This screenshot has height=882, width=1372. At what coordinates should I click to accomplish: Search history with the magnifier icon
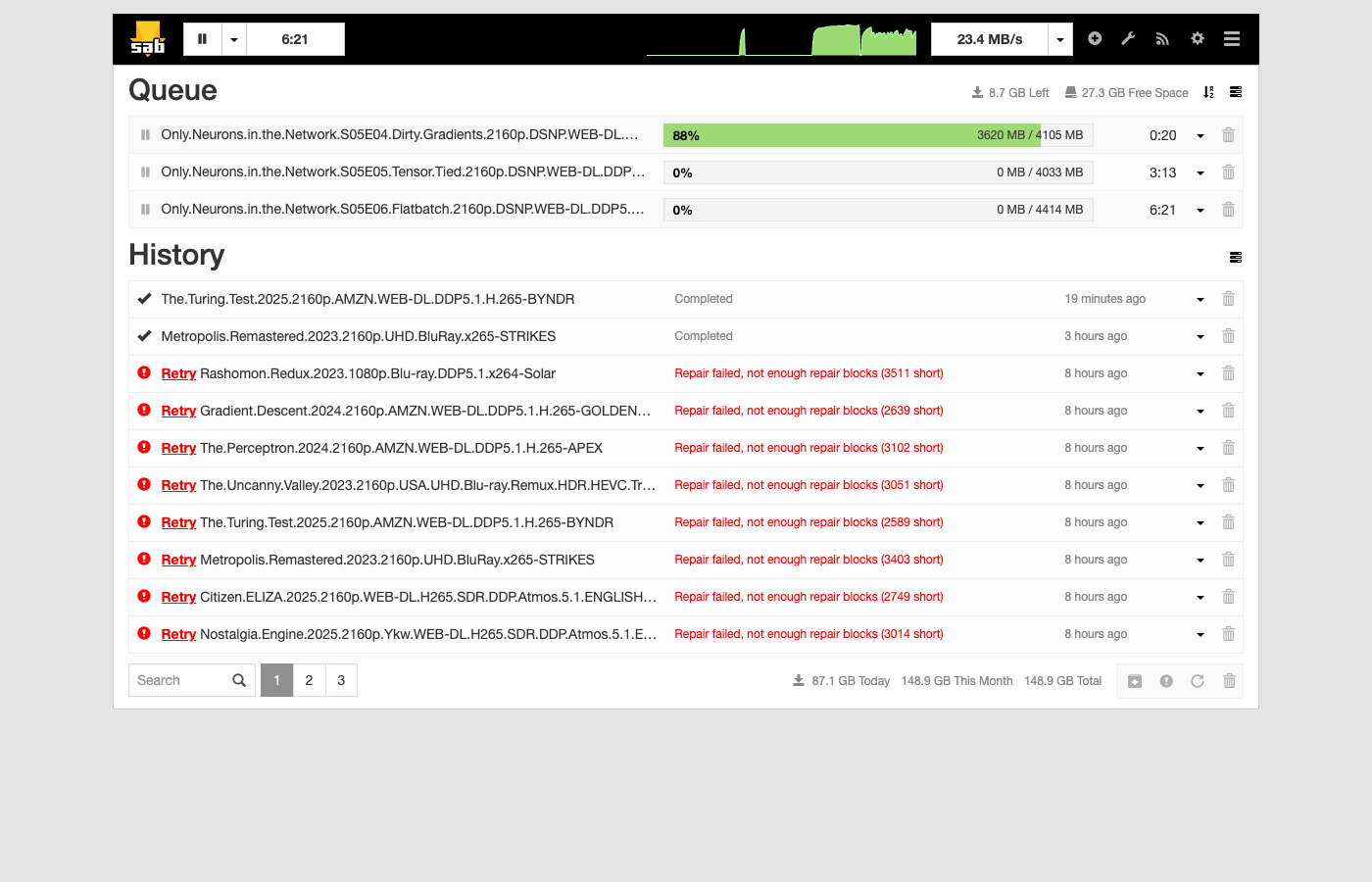[x=238, y=679]
